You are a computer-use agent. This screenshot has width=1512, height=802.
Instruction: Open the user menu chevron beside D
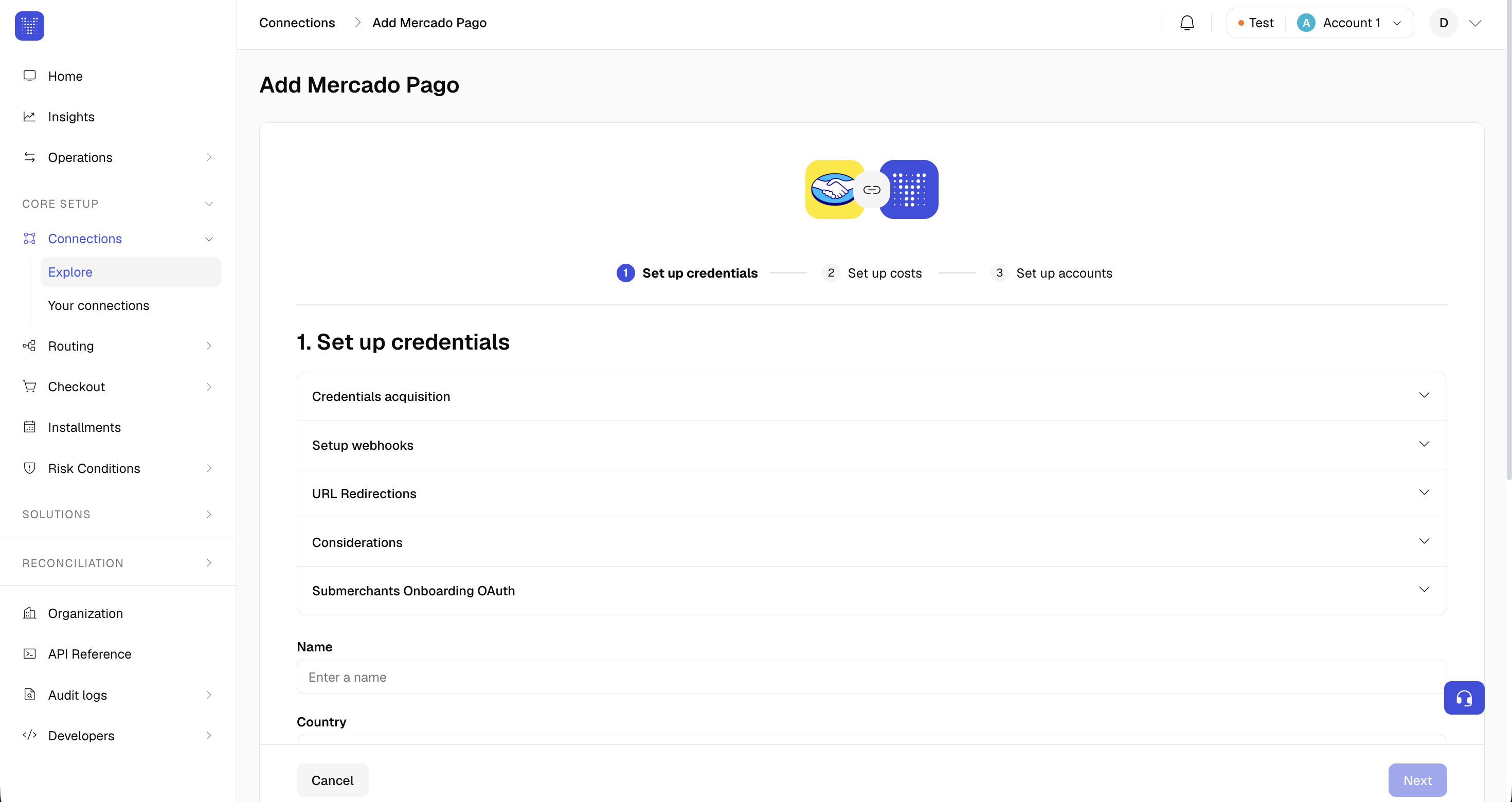click(1475, 24)
